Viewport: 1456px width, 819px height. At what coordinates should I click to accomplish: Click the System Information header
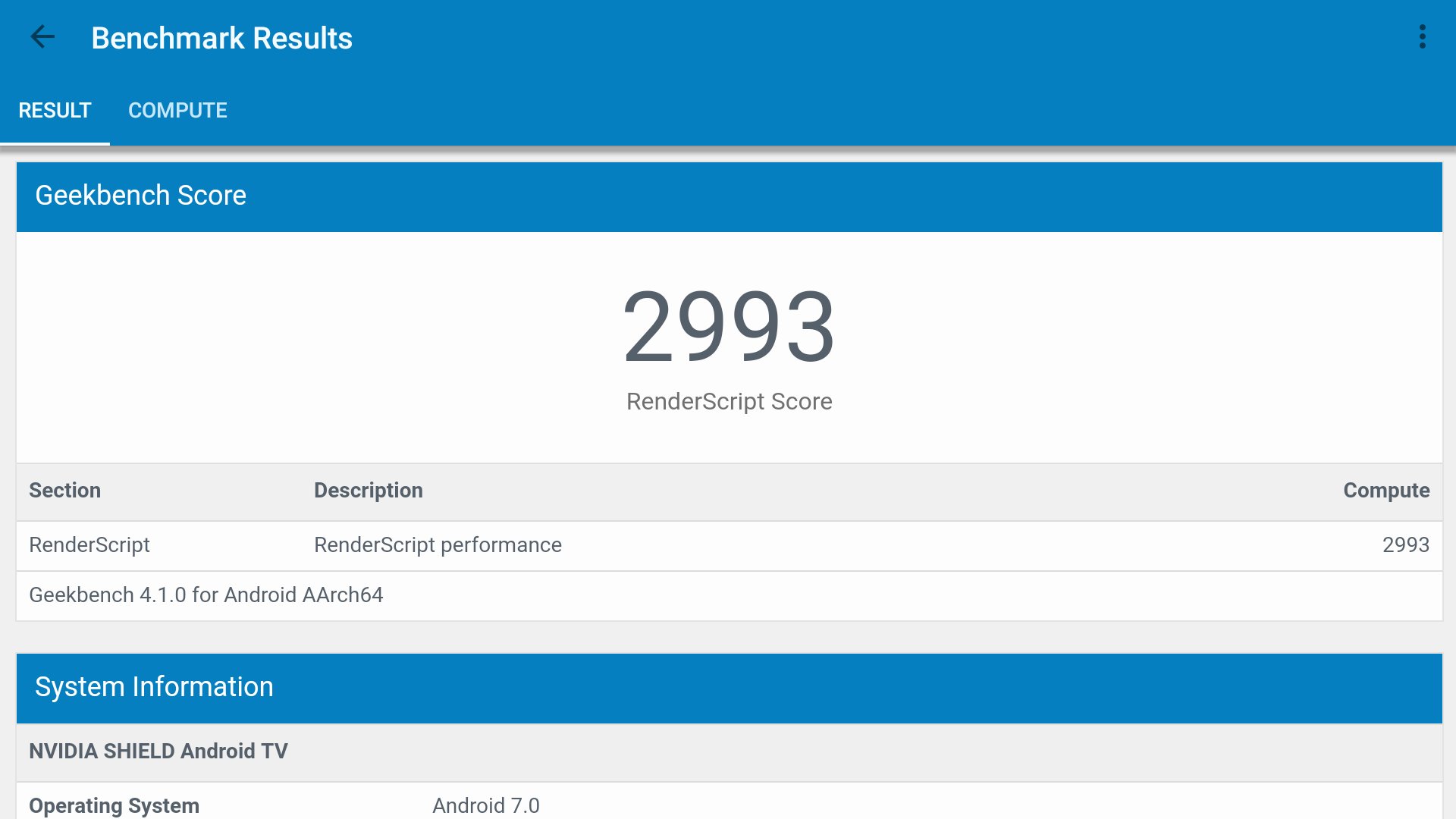point(729,688)
